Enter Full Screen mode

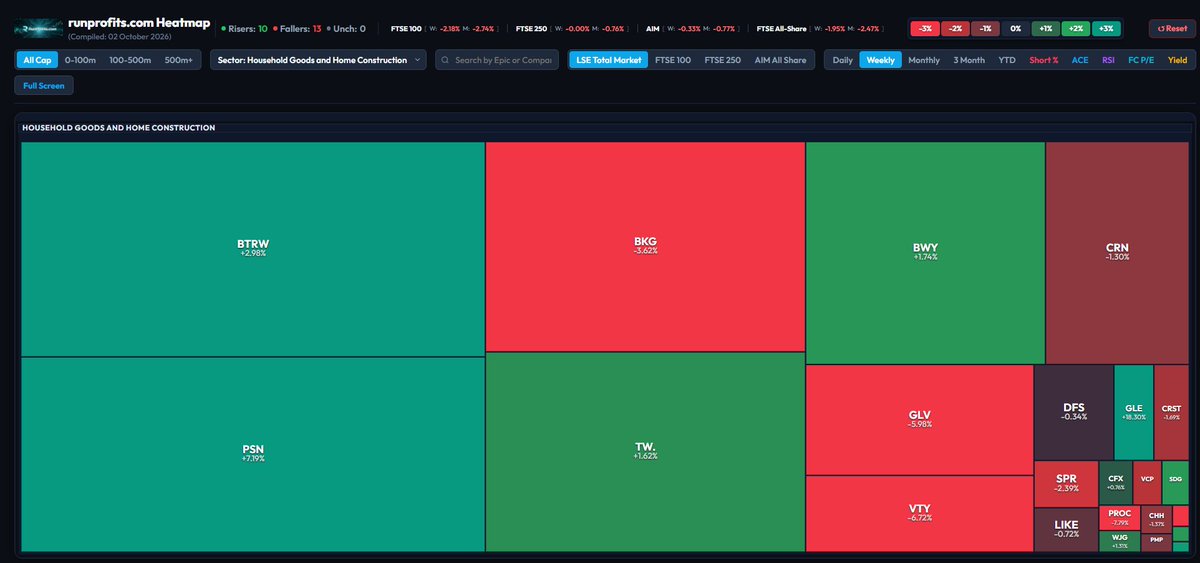(x=44, y=85)
